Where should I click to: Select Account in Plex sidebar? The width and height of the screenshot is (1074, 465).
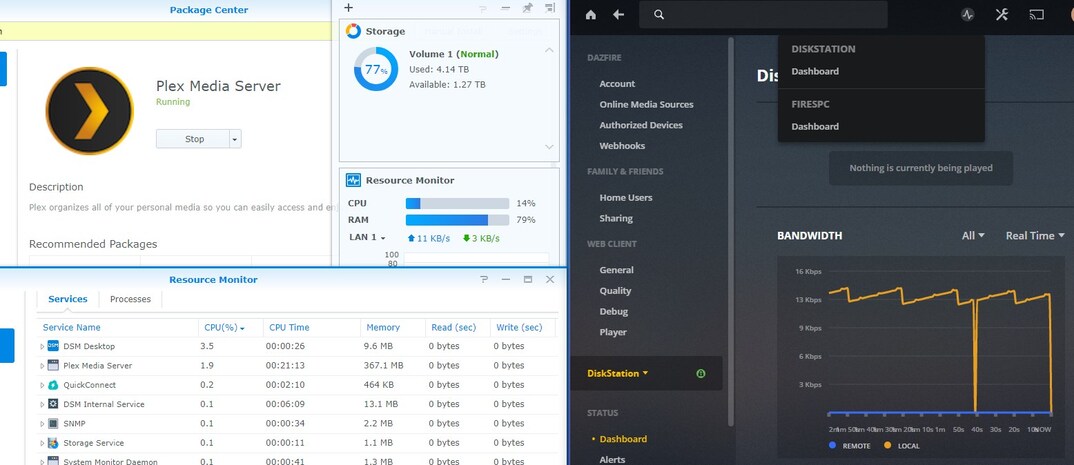[x=617, y=84]
